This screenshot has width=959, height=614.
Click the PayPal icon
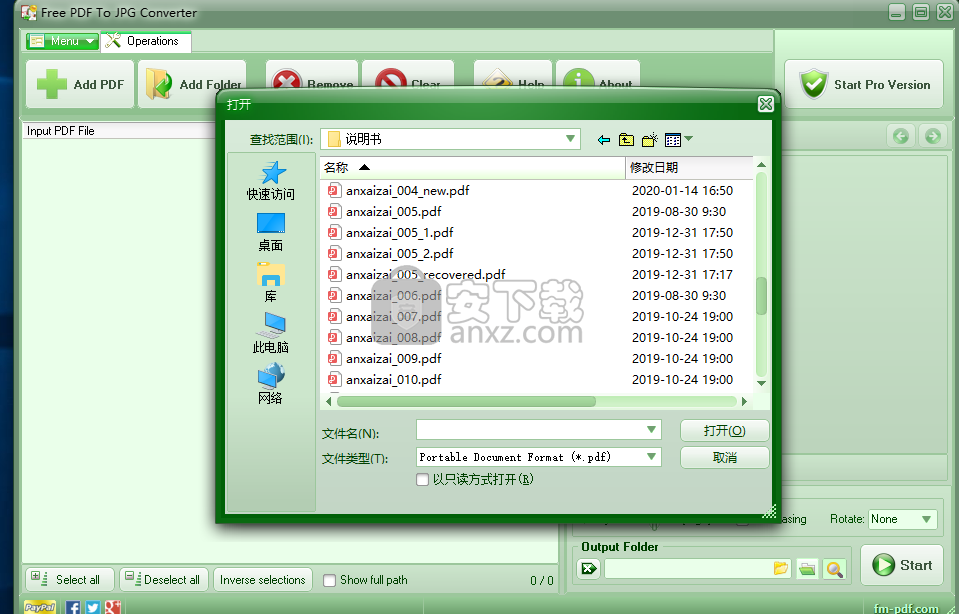[40, 607]
